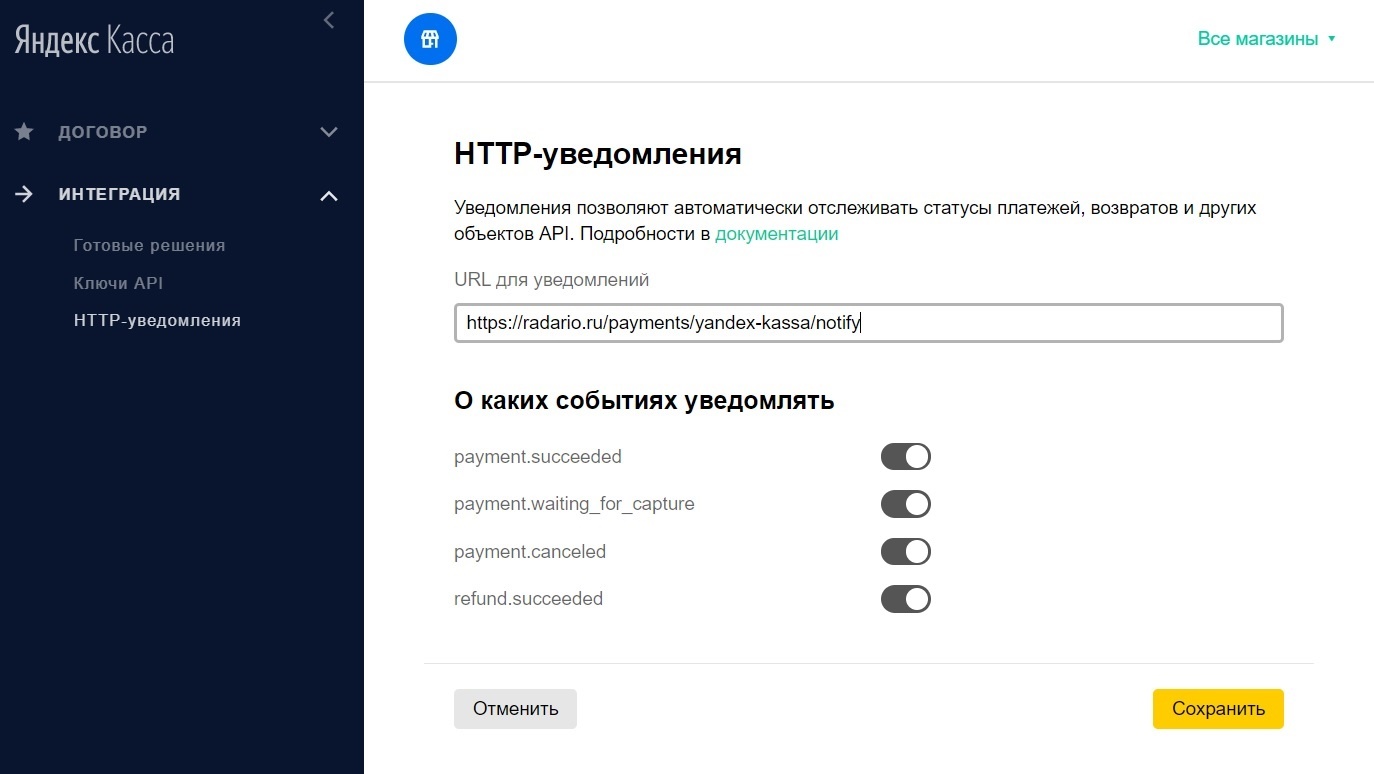Open the Интеграция menu section
The width and height of the screenshot is (1374, 774).
coord(119,194)
